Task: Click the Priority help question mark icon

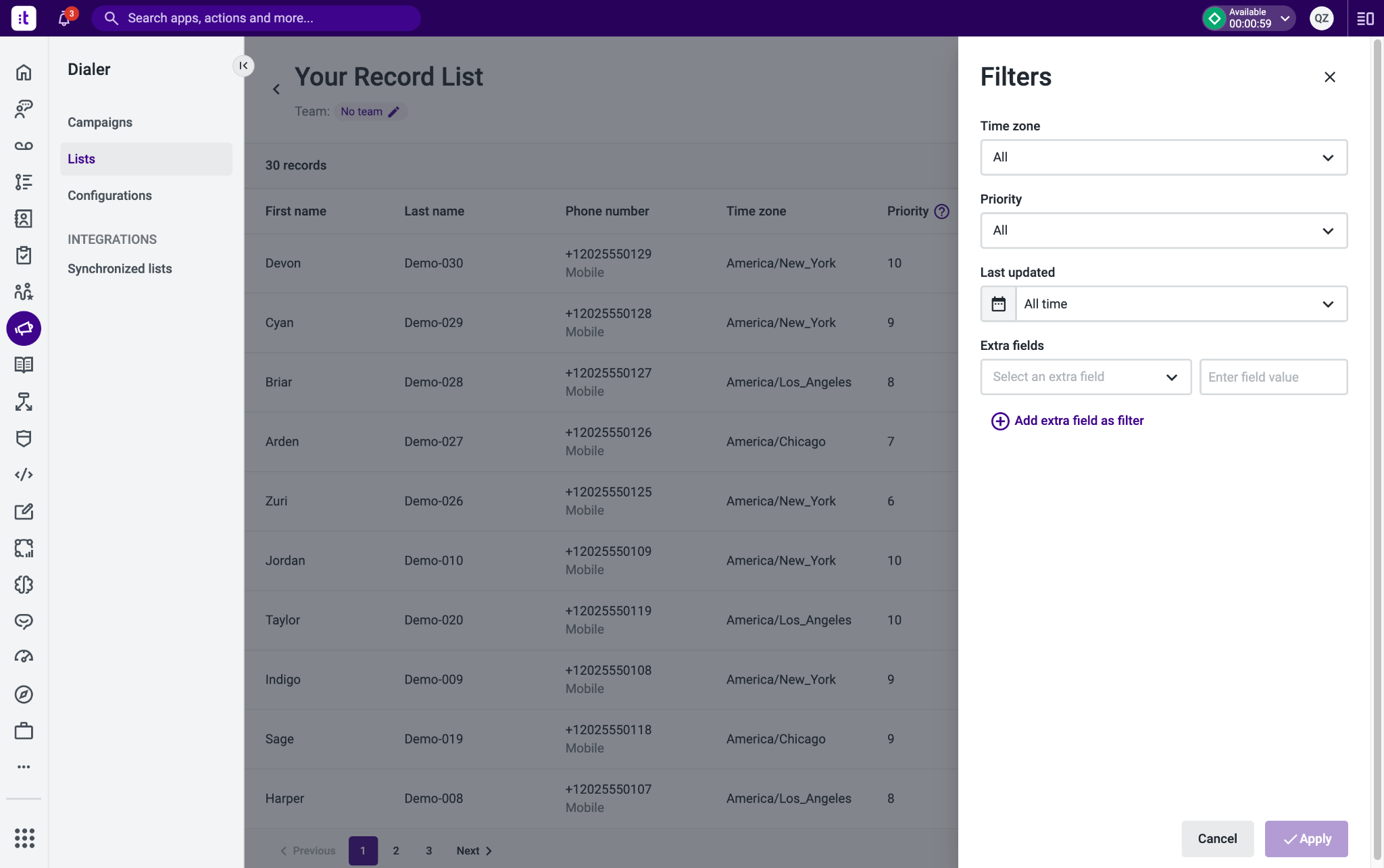Action: tap(941, 211)
